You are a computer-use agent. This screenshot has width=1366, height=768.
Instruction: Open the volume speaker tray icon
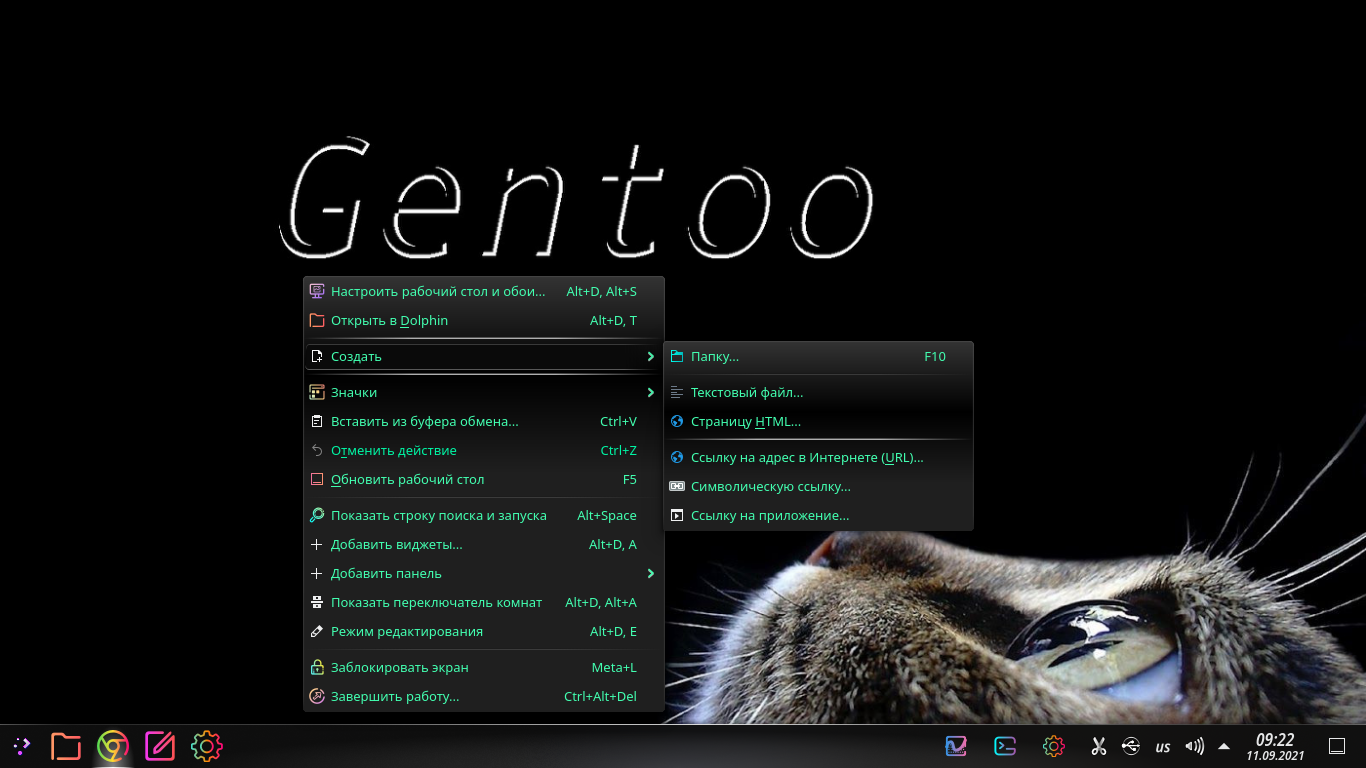click(1194, 746)
